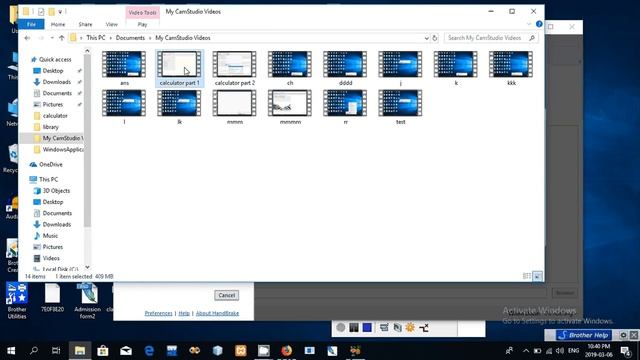Switch to large thumbnails view toggle
Image resolution: width=640 pixels, height=360 pixels.
[538, 276]
